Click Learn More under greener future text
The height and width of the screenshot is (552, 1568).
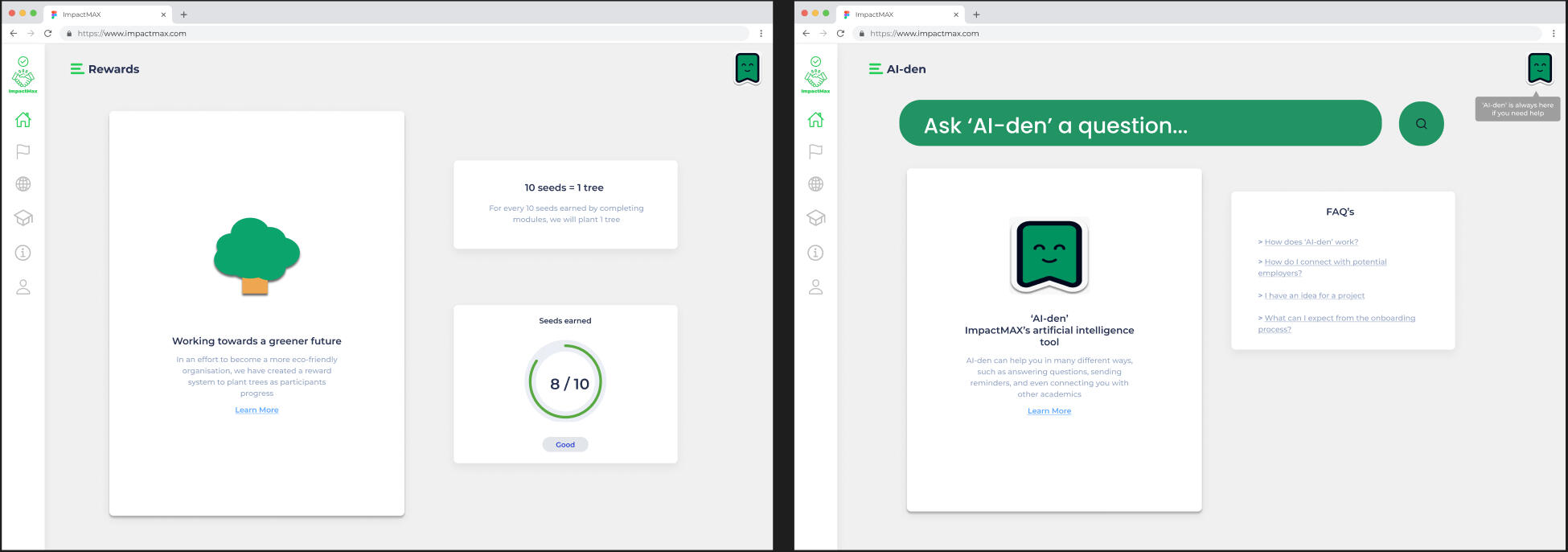257,410
